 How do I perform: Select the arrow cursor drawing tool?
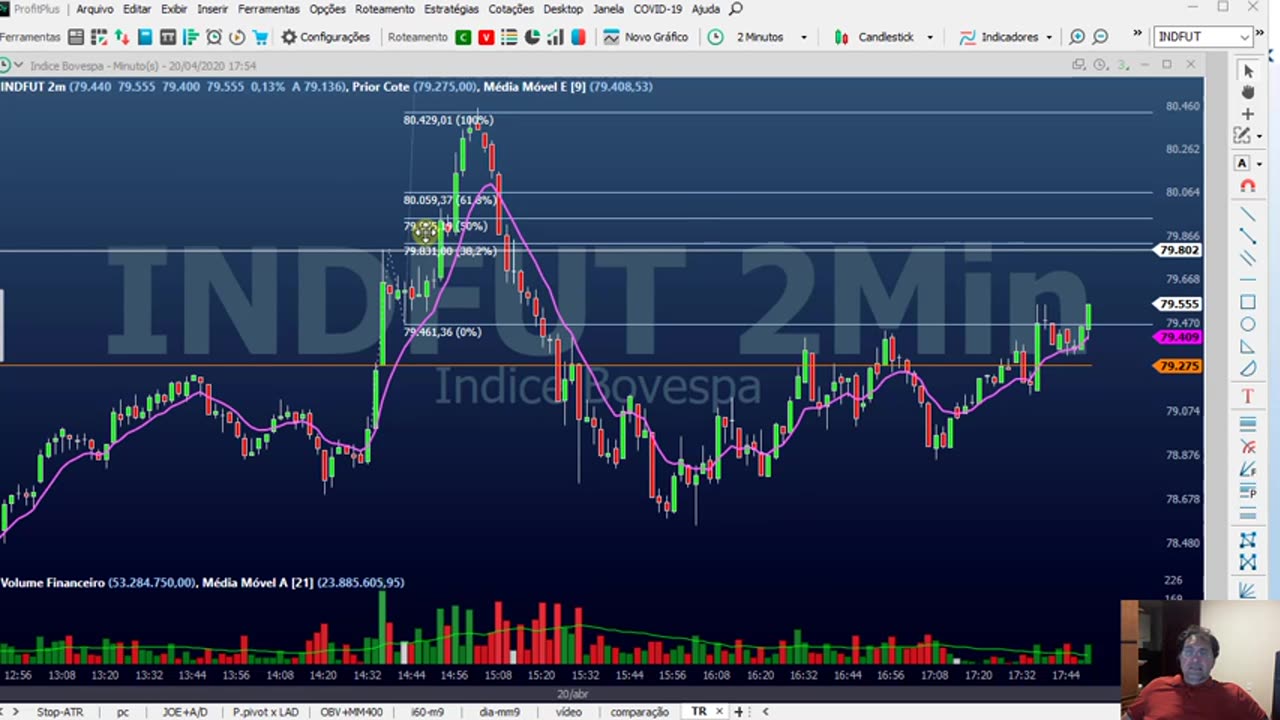coord(1248,71)
